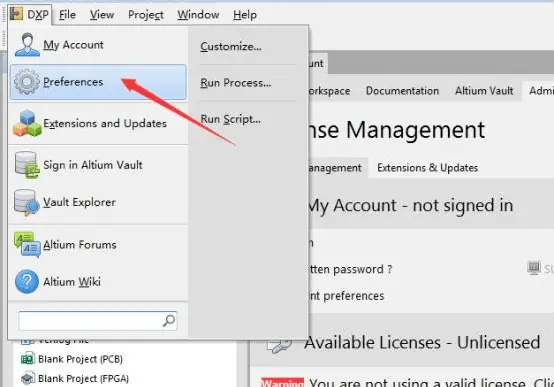Select Blank Project (PCB) in the list
This screenshot has width=554, height=387.
[80, 359]
